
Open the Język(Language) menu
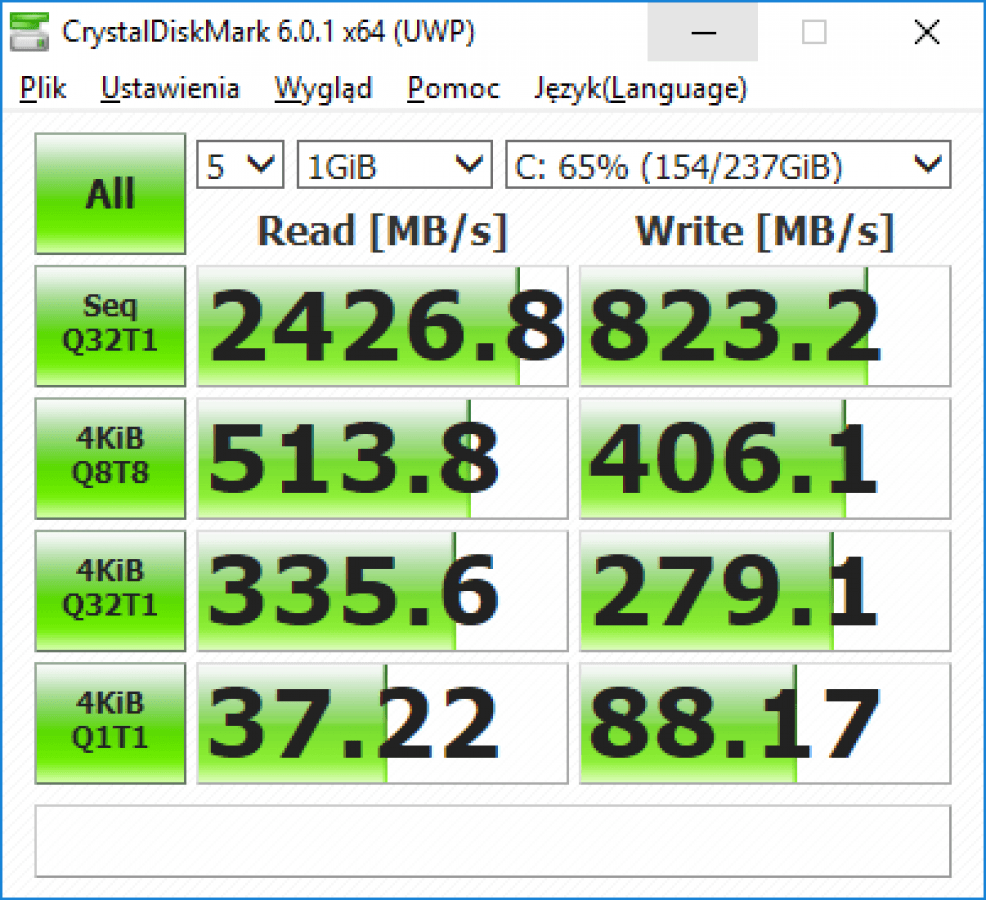coord(640,89)
